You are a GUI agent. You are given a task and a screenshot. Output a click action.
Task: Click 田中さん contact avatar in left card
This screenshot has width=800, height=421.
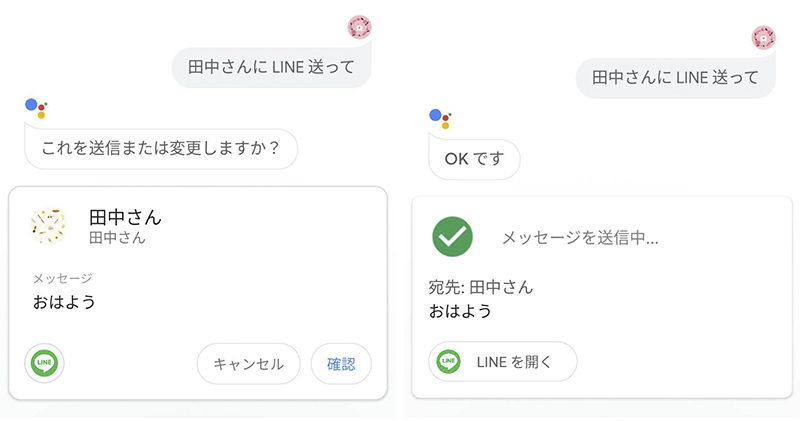pyautogui.click(x=49, y=225)
